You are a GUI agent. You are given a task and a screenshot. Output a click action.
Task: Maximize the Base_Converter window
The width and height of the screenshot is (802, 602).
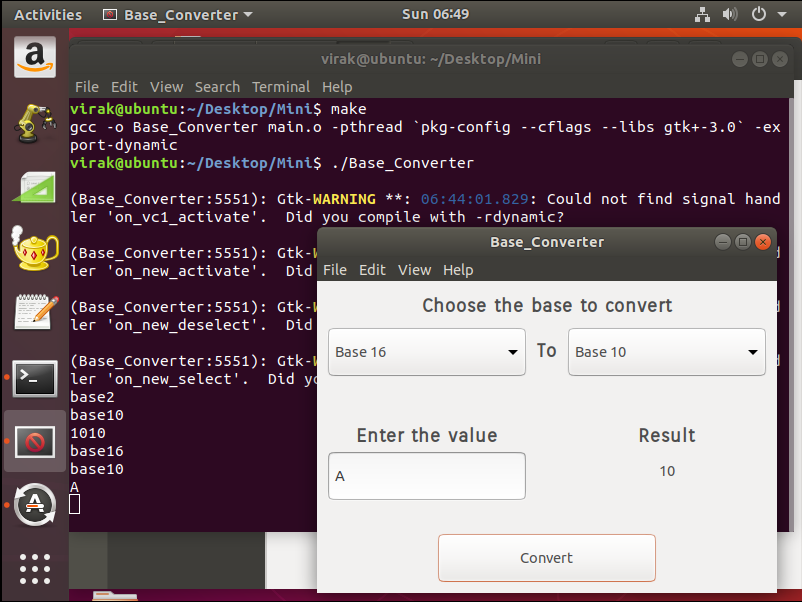tap(743, 241)
